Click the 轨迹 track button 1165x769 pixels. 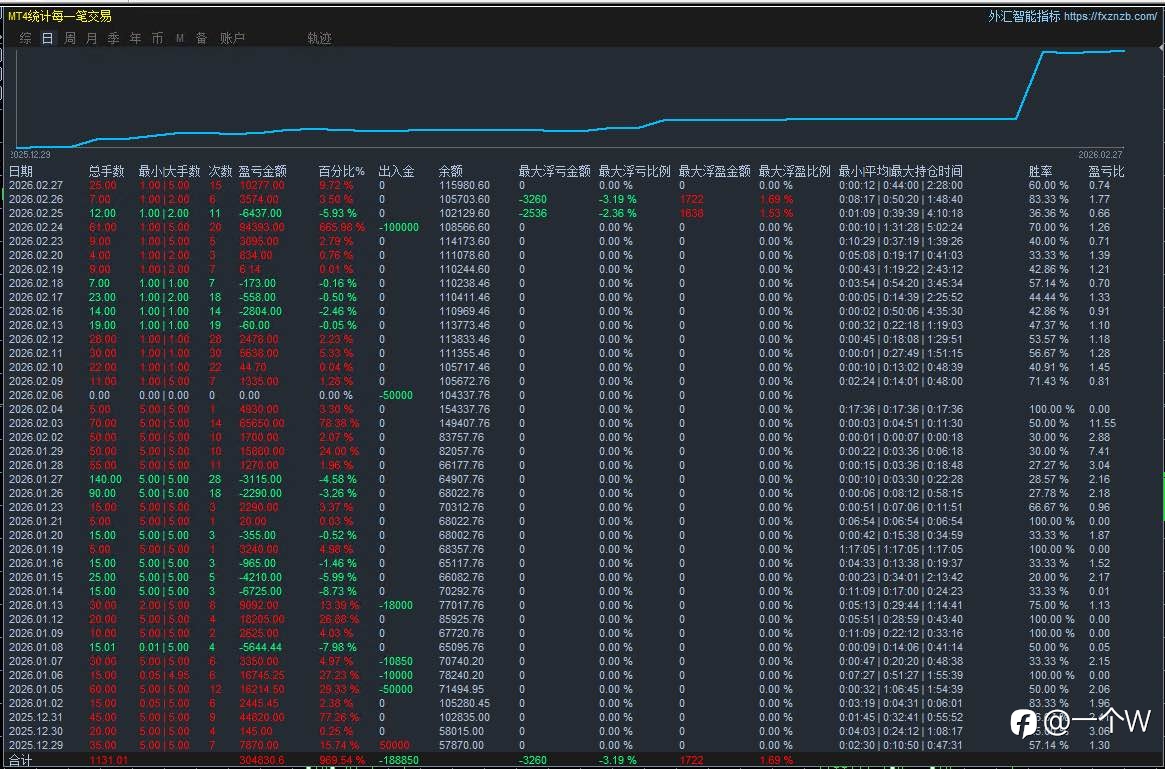tap(320, 38)
